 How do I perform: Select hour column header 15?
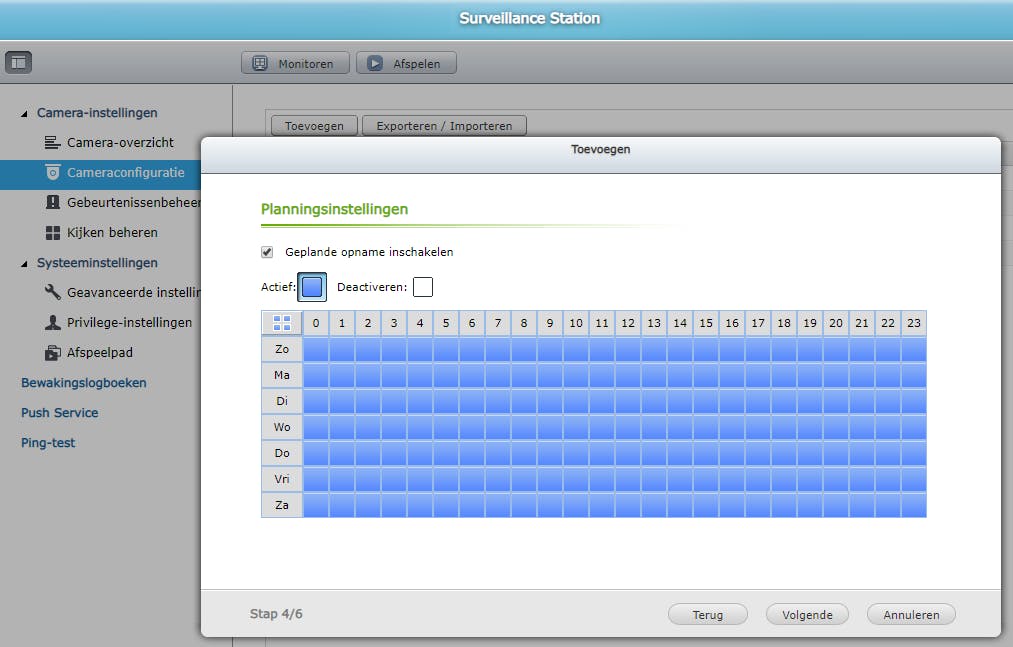706,323
